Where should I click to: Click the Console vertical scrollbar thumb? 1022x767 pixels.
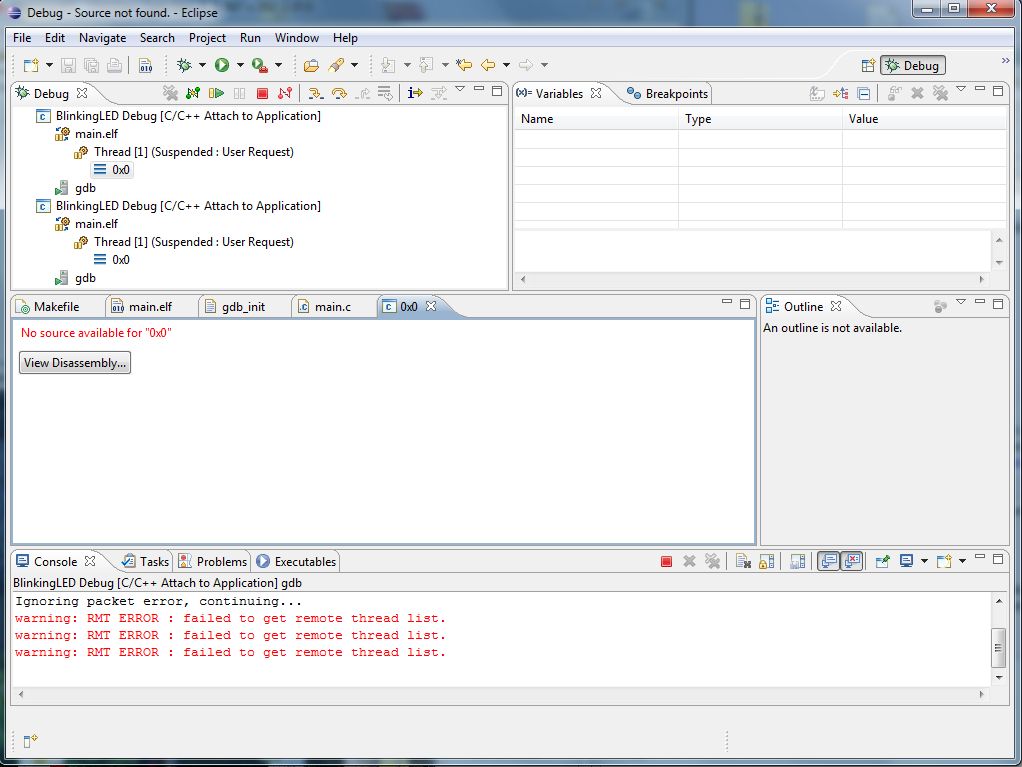pos(999,648)
